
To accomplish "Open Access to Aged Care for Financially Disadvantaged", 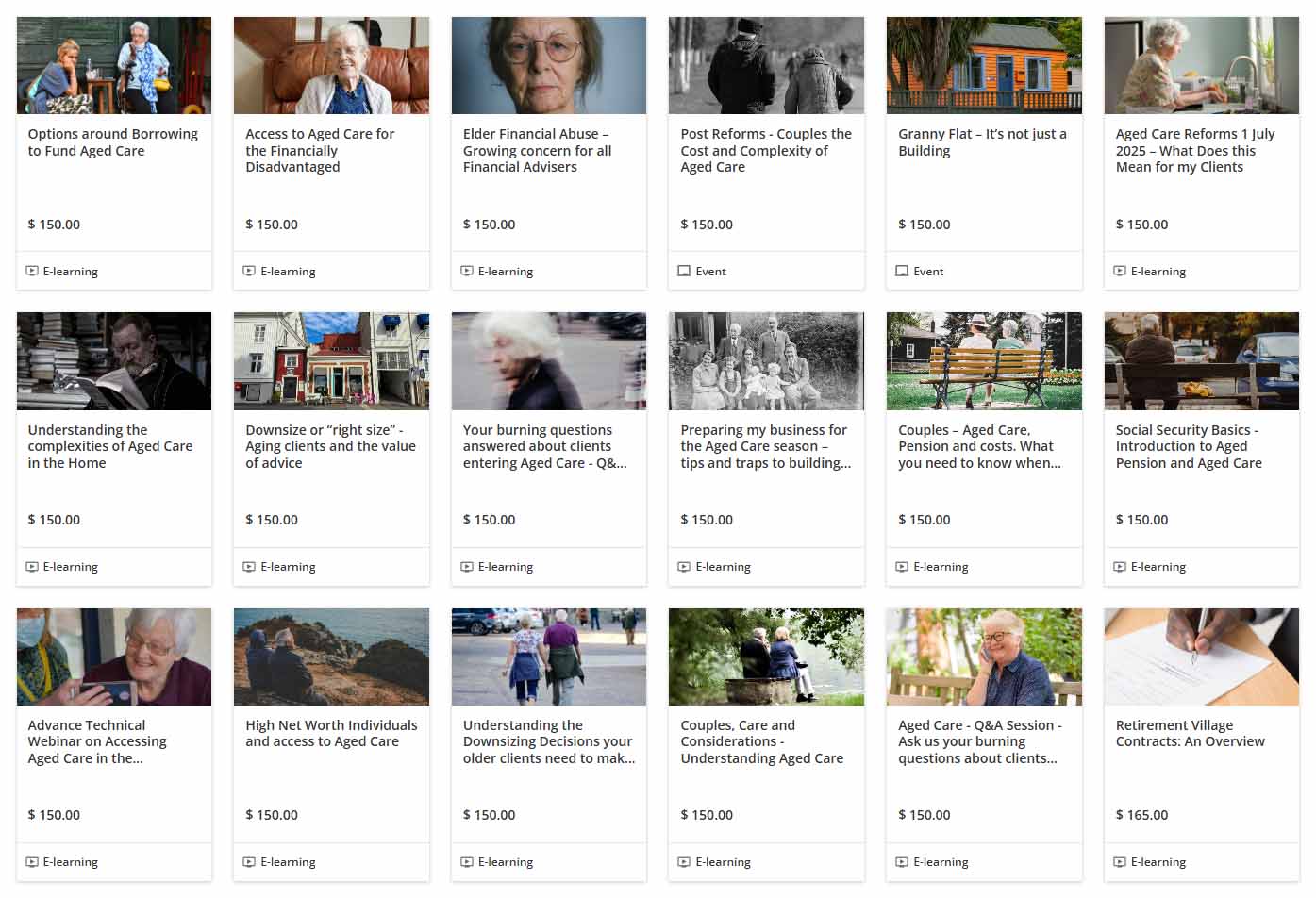I will click(320, 151).
